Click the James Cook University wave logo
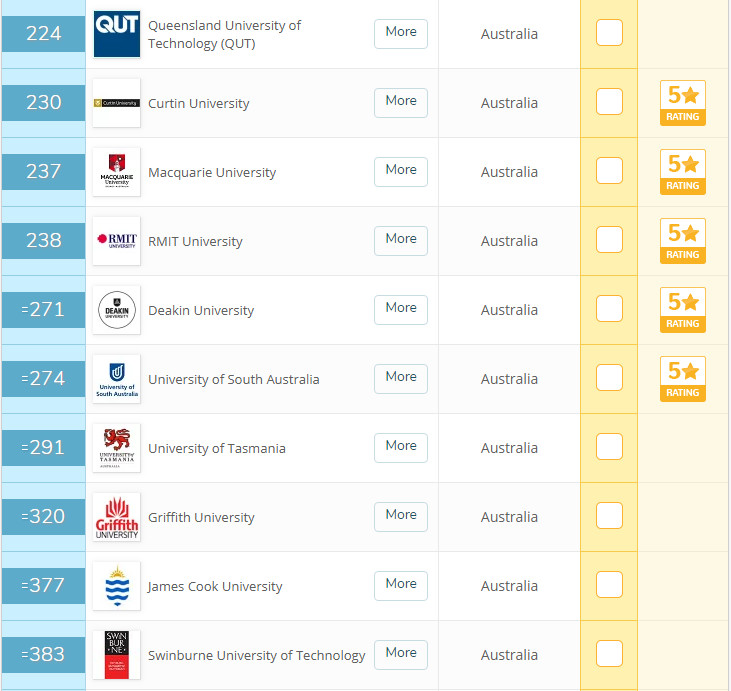 (x=117, y=586)
